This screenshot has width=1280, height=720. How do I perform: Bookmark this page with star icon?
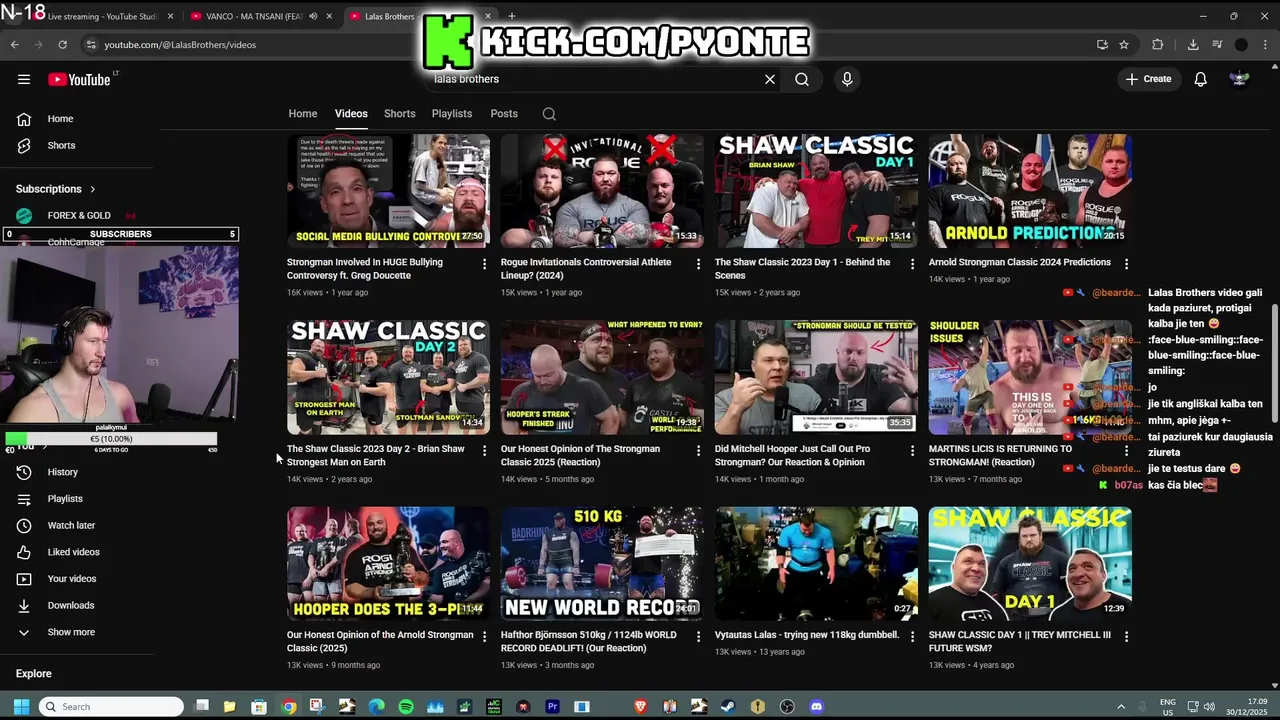1124,44
